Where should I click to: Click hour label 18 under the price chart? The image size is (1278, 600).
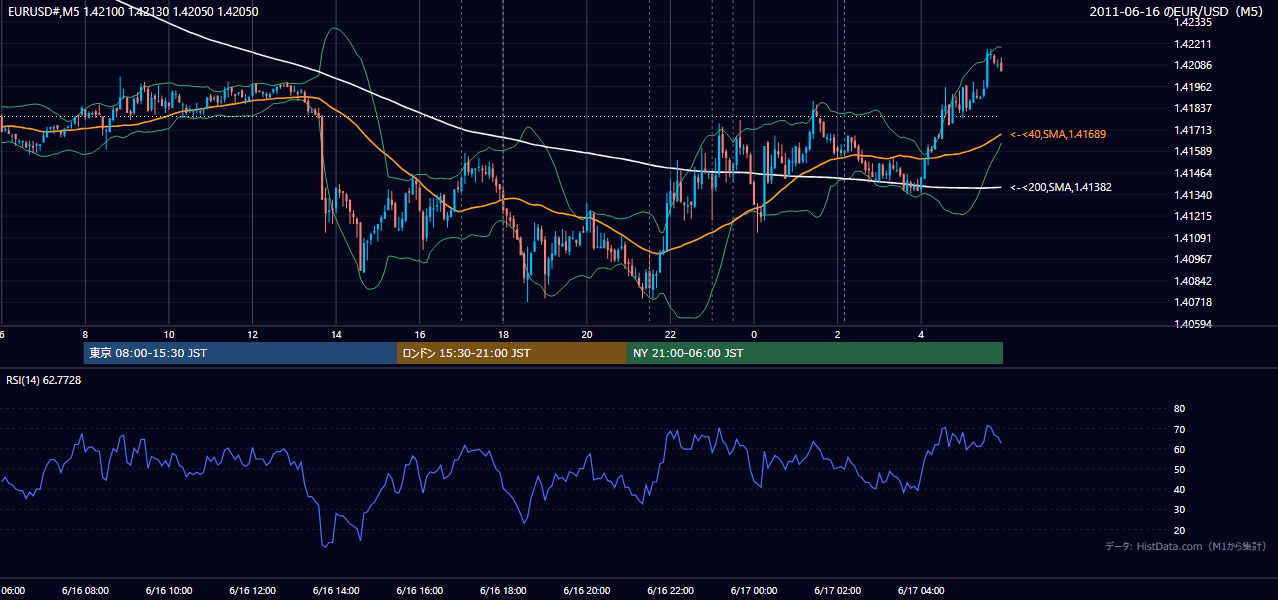[x=503, y=334]
